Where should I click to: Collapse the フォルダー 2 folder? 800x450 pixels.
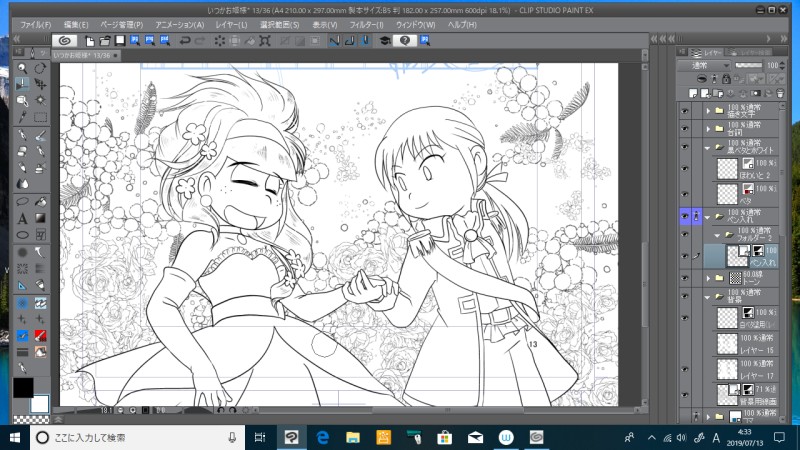point(717,235)
